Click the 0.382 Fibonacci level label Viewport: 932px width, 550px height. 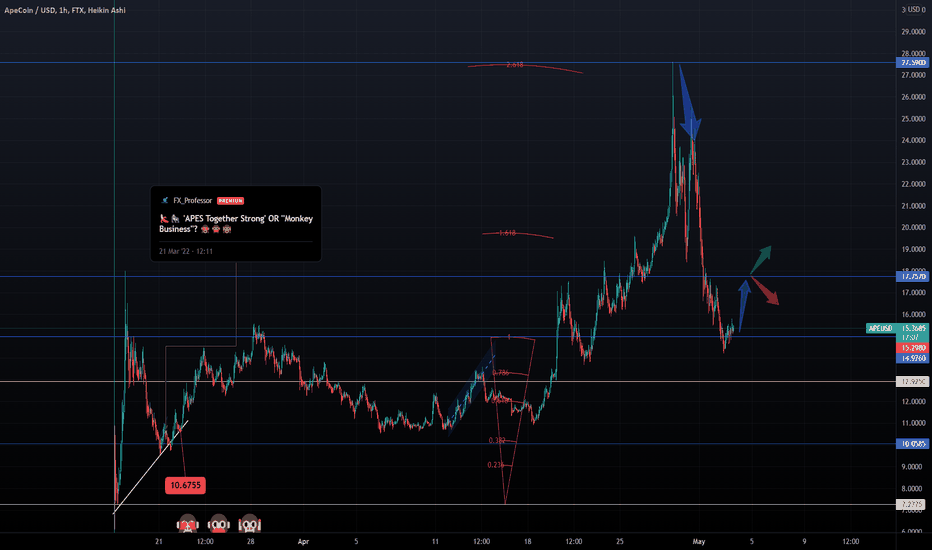pos(497,441)
